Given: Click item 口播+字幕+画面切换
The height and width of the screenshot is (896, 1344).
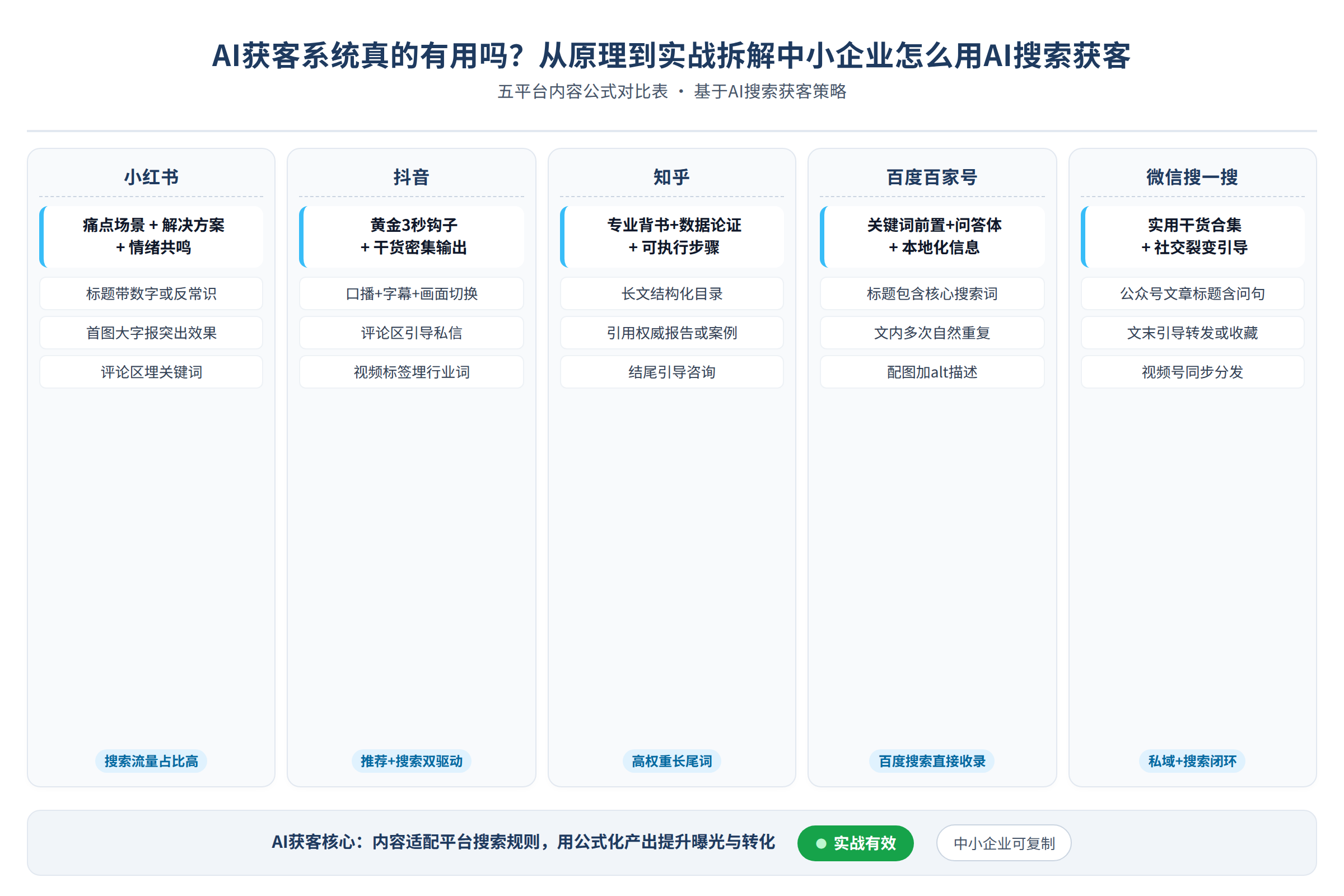Looking at the screenshot, I should point(412,293).
